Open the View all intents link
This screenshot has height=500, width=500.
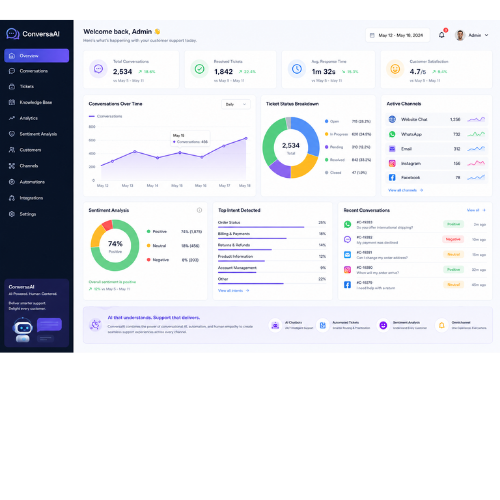pos(233,291)
